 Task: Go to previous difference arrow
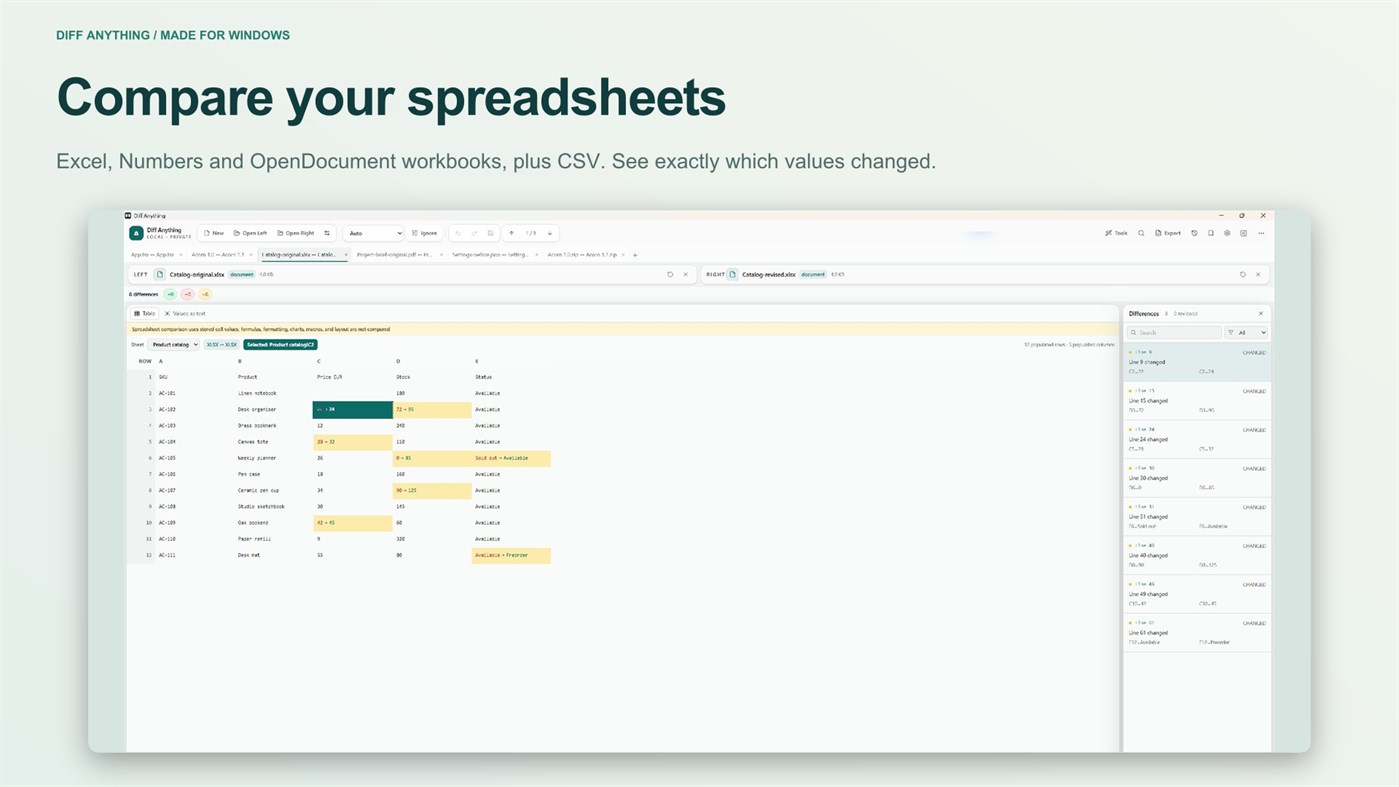[512, 233]
